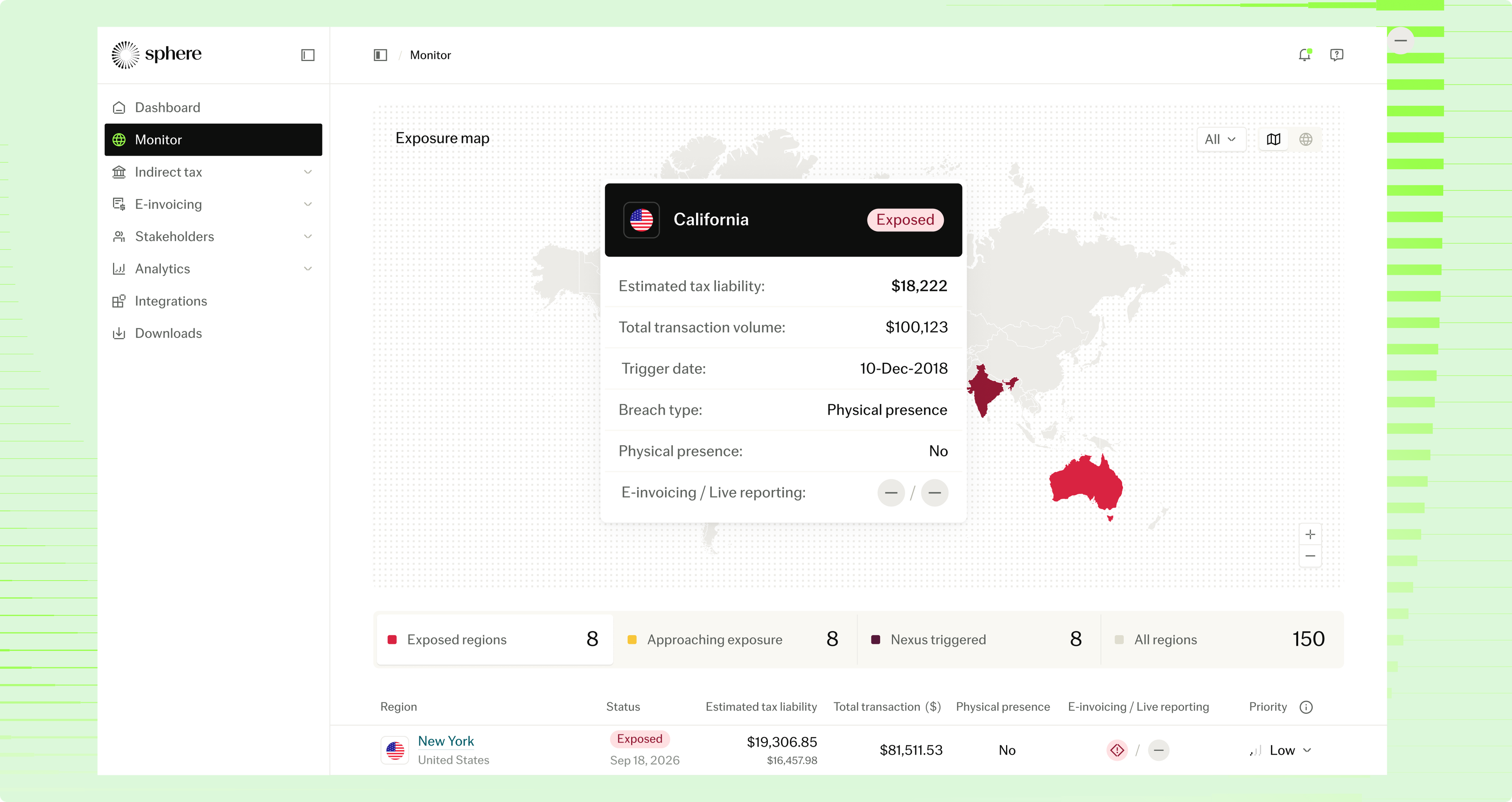Select Monitor in sidebar
1512x802 pixels.
click(213, 140)
